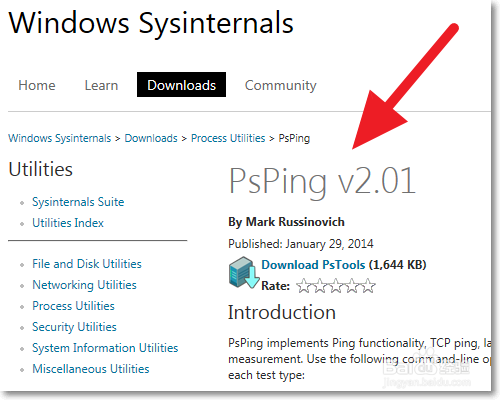Image resolution: width=500 pixels, height=400 pixels.
Task: Click Windows Sysinternals breadcrumb link
Action: (60, 138)
